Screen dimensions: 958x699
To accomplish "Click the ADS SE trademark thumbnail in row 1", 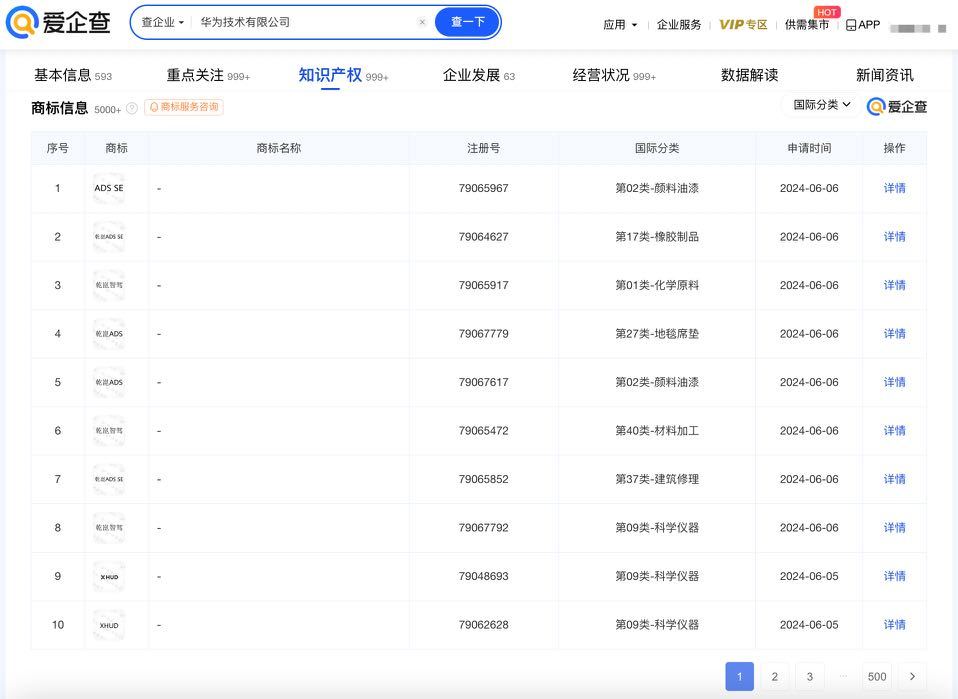I will [109, 188].
